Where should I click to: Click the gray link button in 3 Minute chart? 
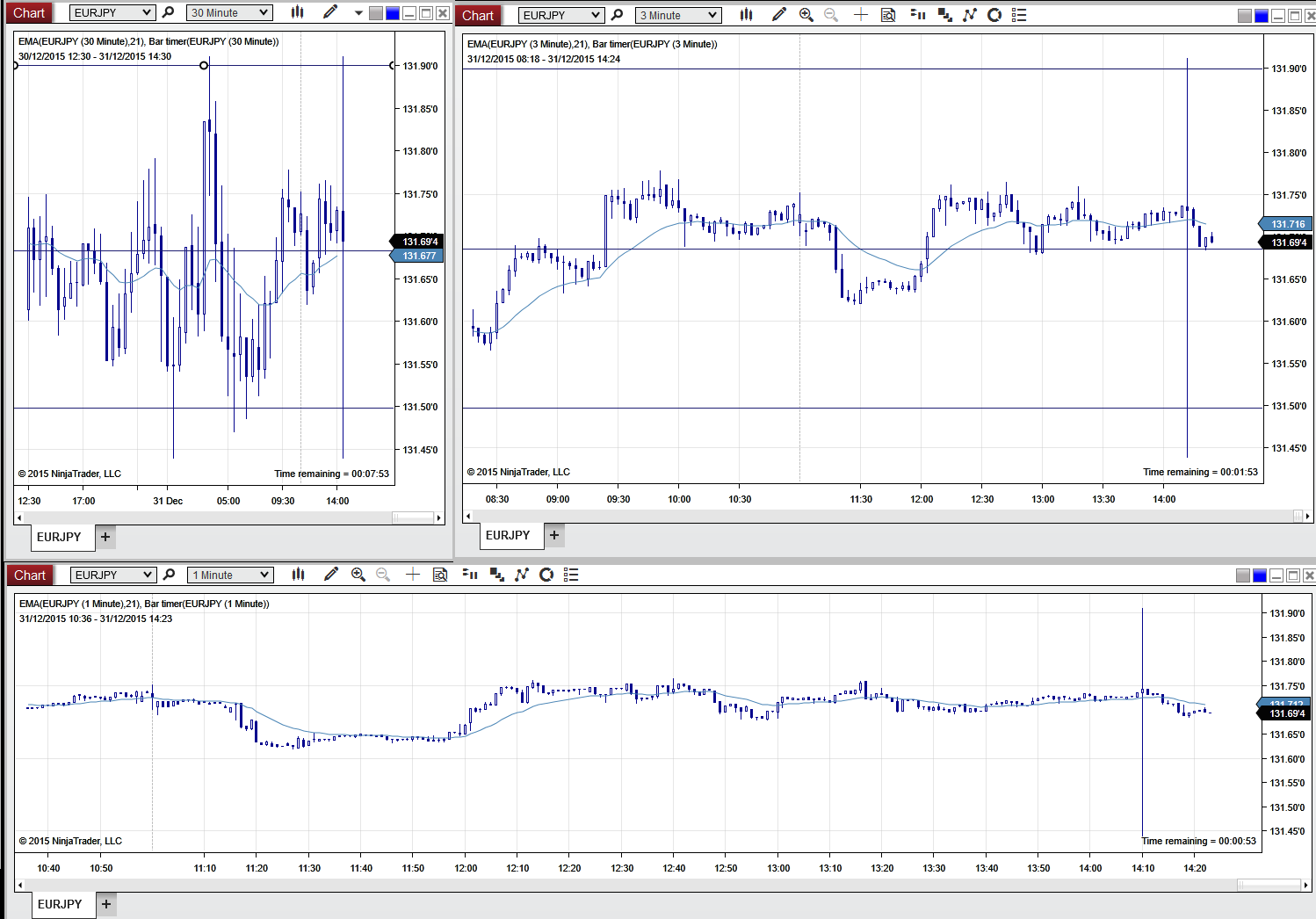pos(1245,16)
